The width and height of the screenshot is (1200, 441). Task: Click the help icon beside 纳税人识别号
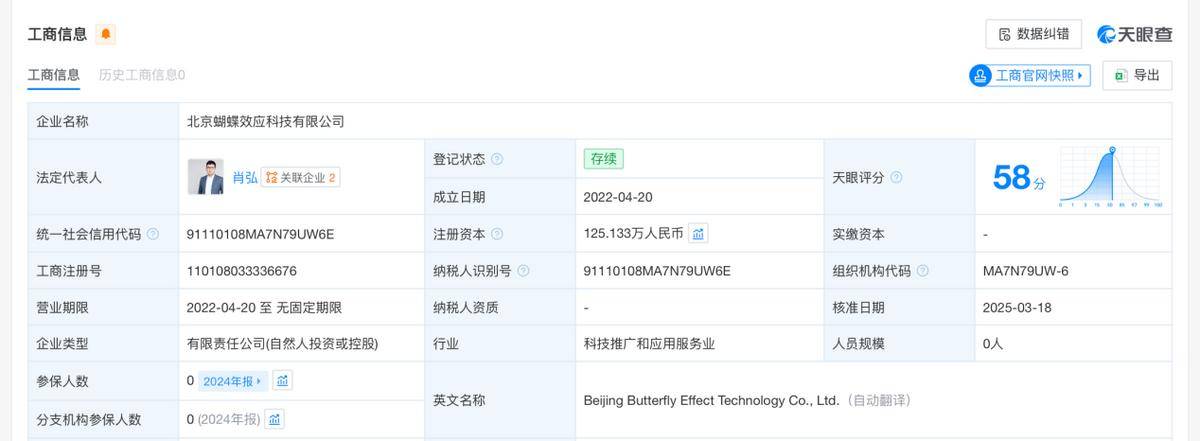click(x=523, y=271)
